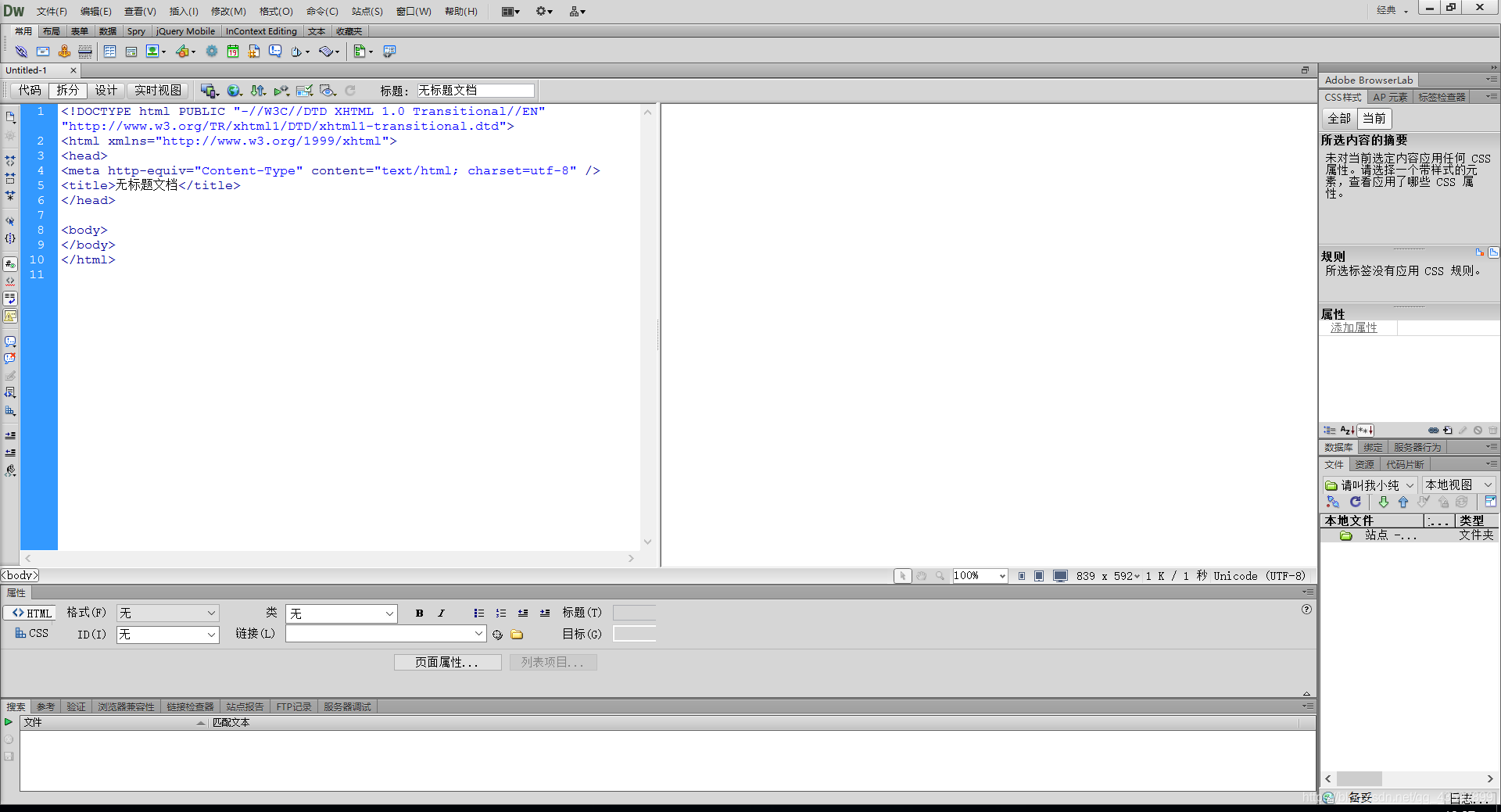Insert a server-side include icon
This screenshot has width=1501, height=812.
click(x=254, y=52)
